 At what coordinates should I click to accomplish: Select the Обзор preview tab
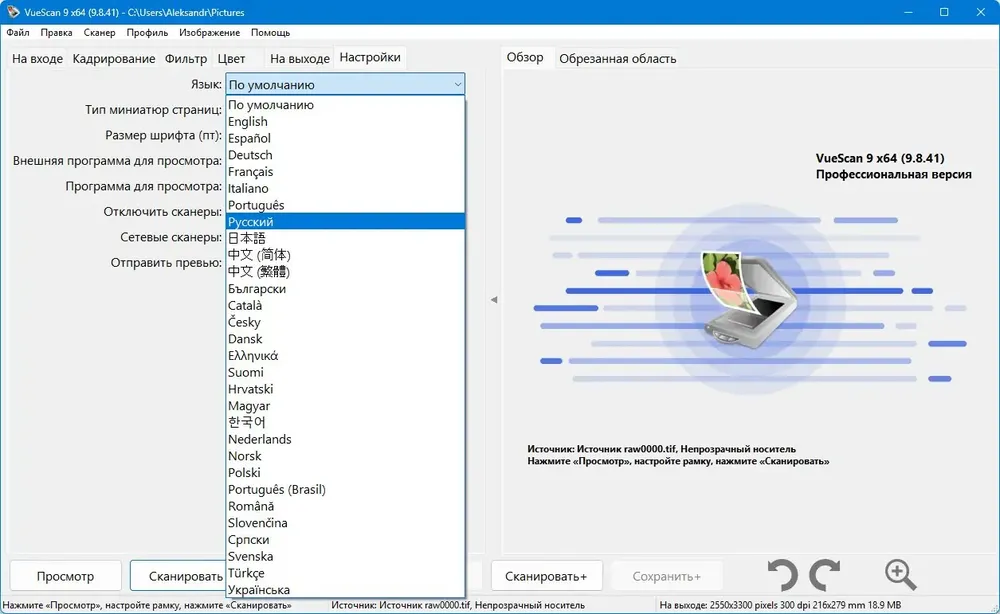pos(525,57)
